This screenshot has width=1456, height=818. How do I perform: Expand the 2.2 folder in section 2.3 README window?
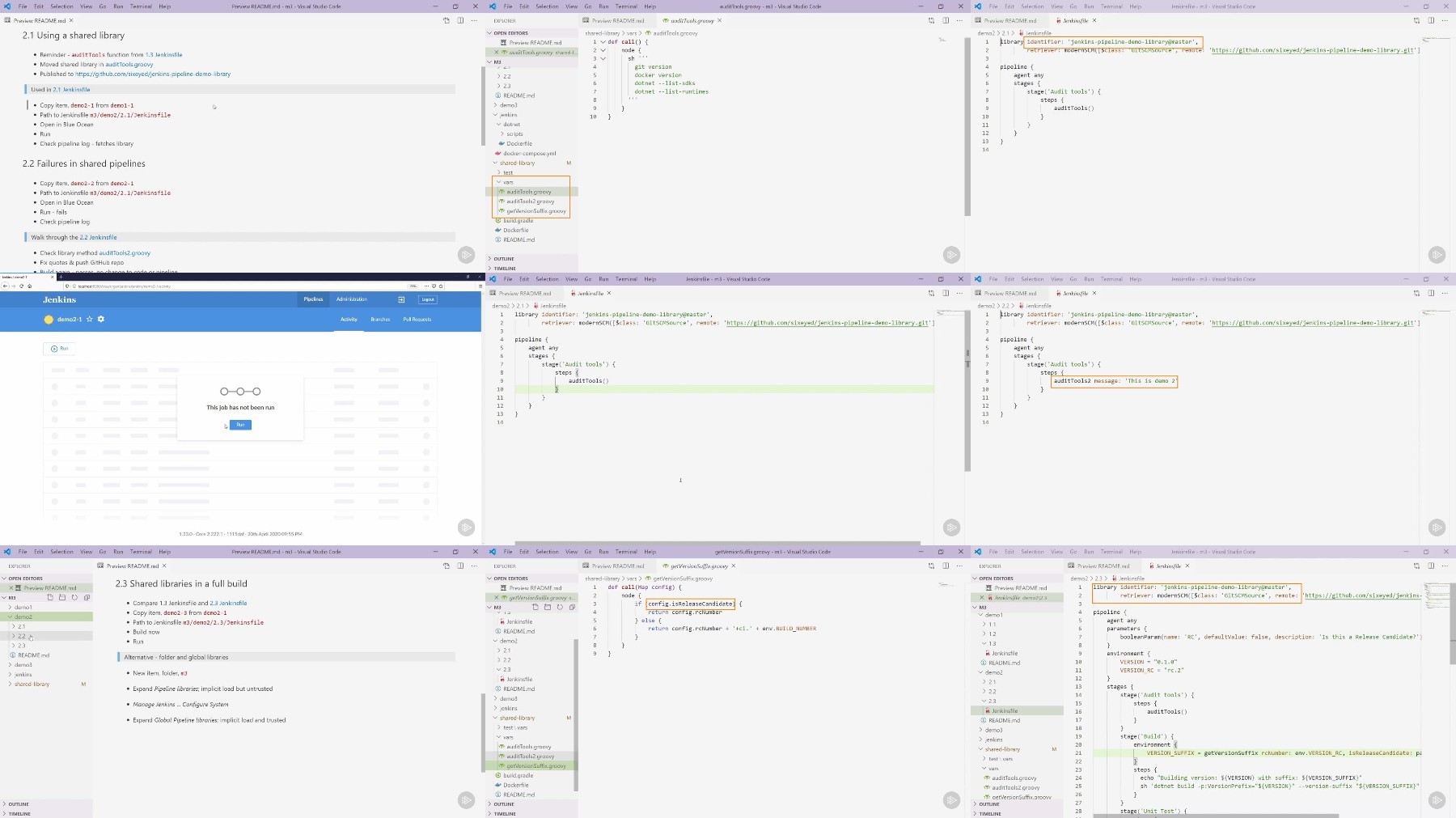click(15, 636)
